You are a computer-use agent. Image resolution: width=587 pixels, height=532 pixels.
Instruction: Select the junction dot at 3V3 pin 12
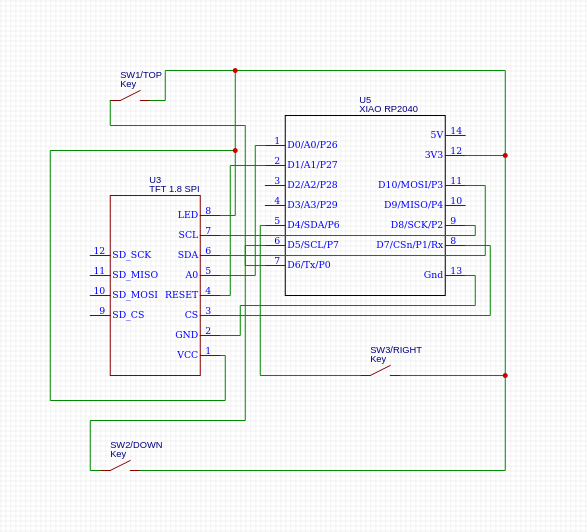(505, 155)
